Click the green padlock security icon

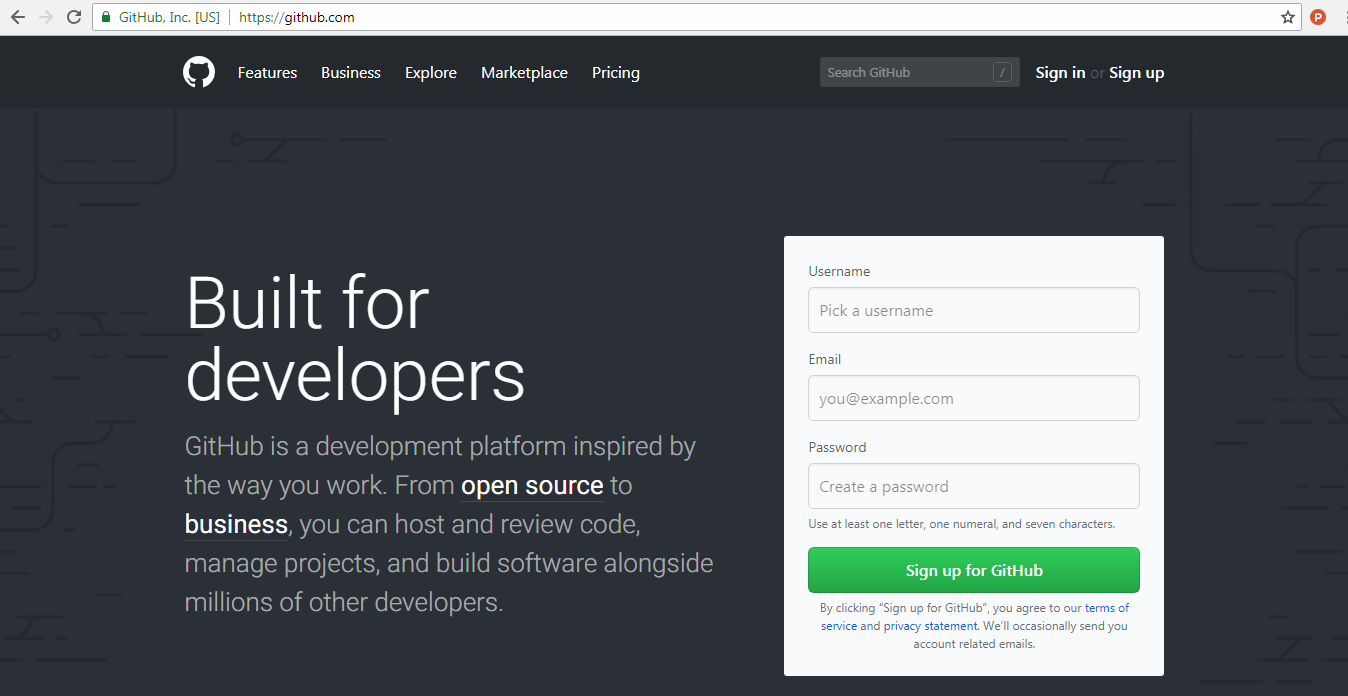pyautogui.click(x=106, y=17)
